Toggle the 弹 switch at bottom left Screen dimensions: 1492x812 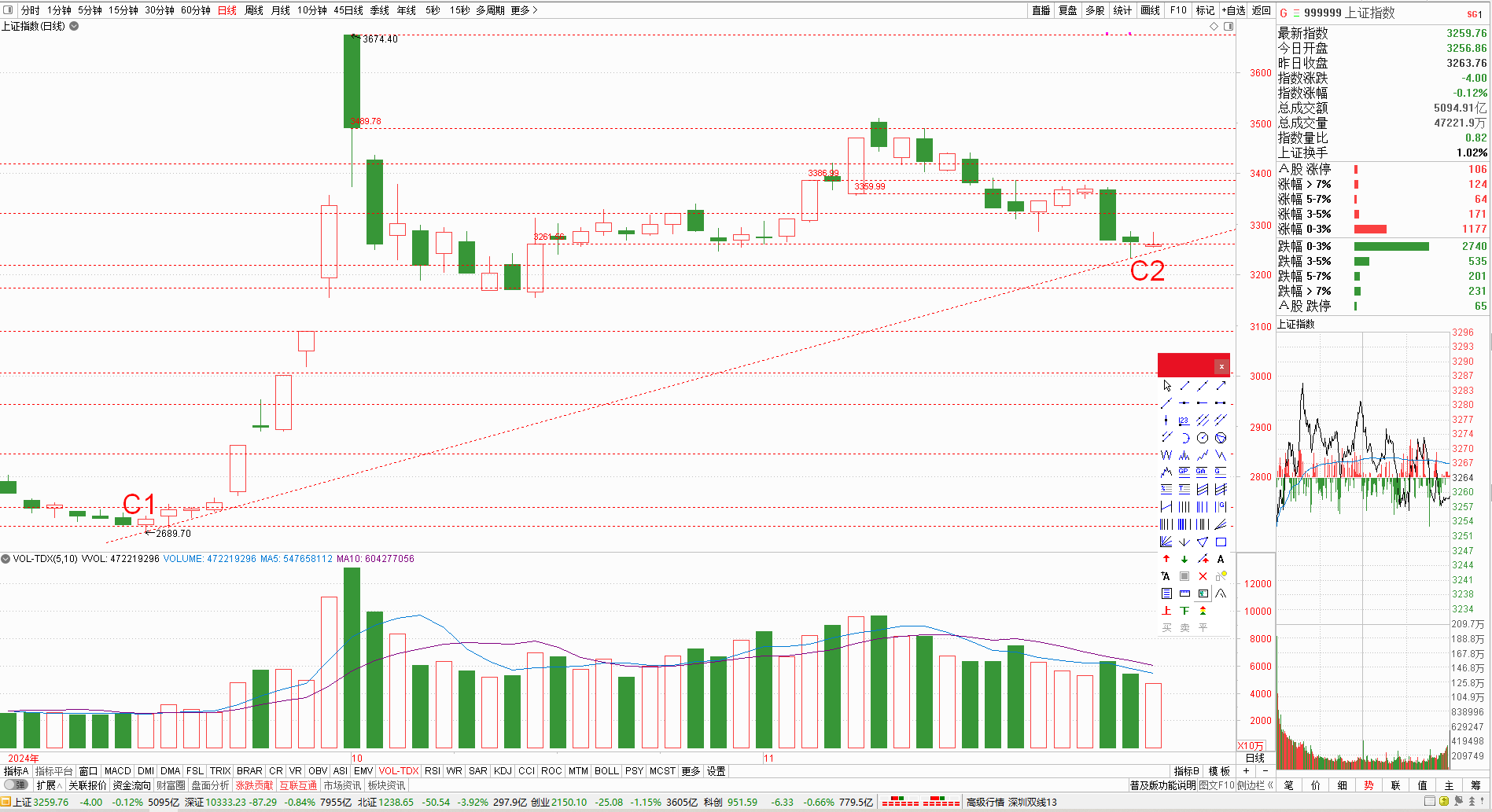click(x=15, y=784)
